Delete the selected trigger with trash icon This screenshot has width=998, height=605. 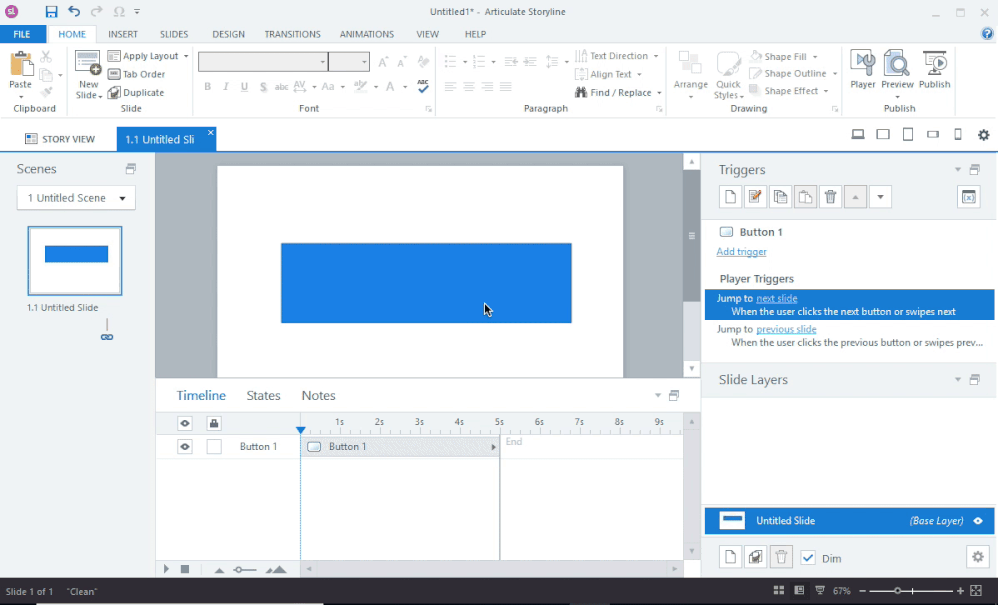pyautogui.click(x=830, y=197)
